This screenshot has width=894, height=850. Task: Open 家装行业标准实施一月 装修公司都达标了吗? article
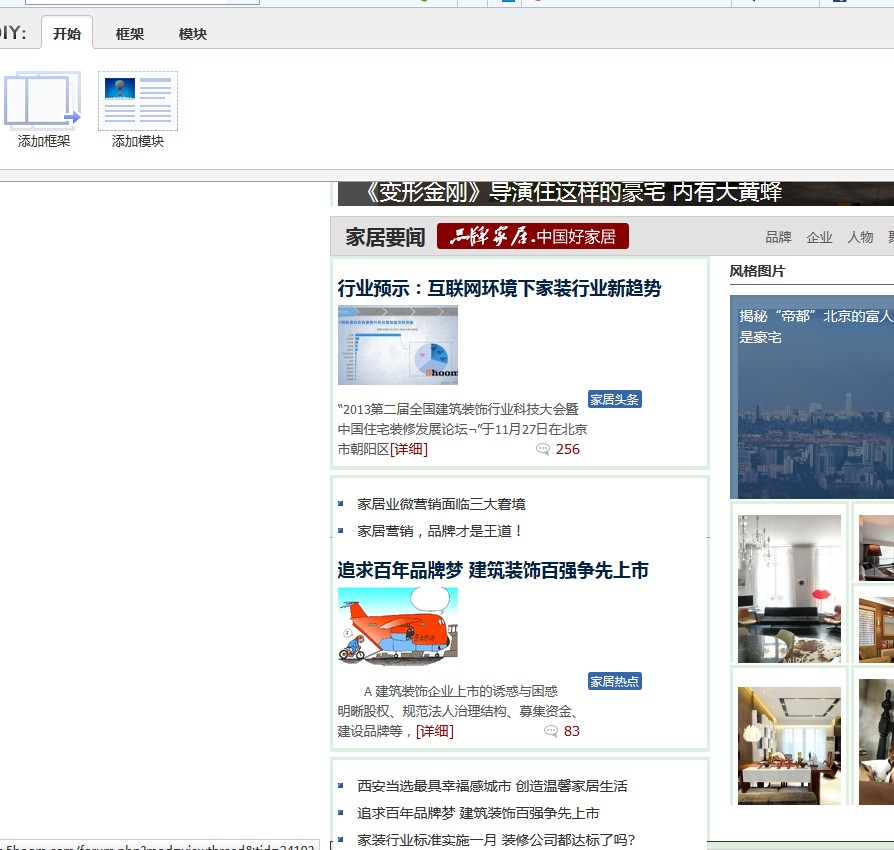pos(496,840)
